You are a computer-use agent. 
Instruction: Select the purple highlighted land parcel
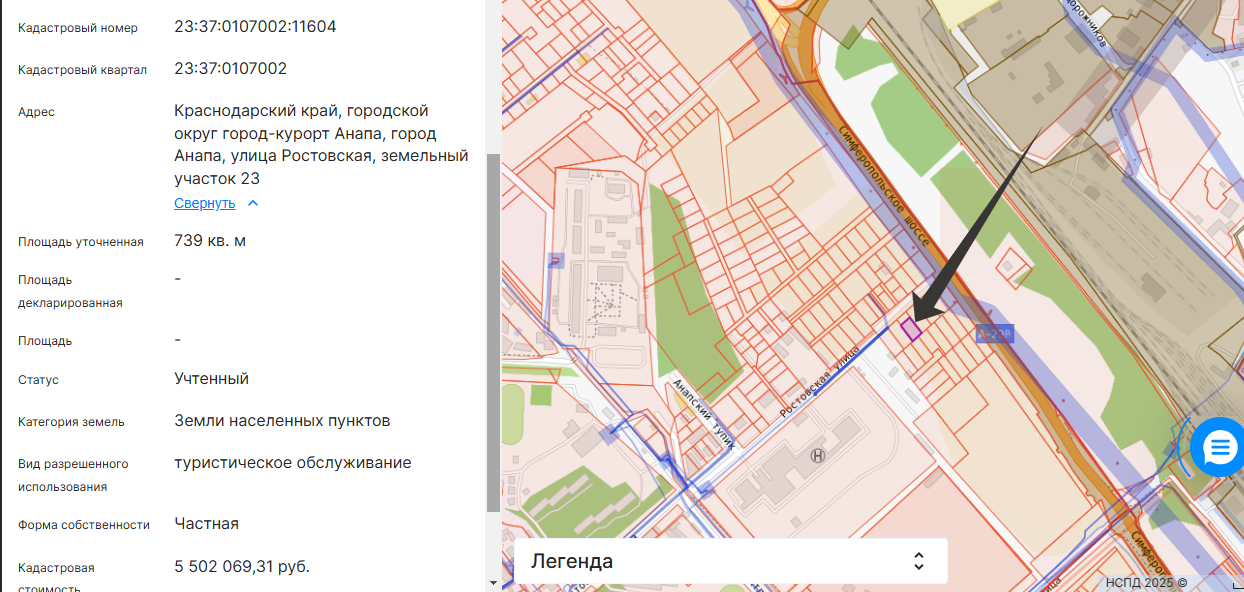point(911,329)
